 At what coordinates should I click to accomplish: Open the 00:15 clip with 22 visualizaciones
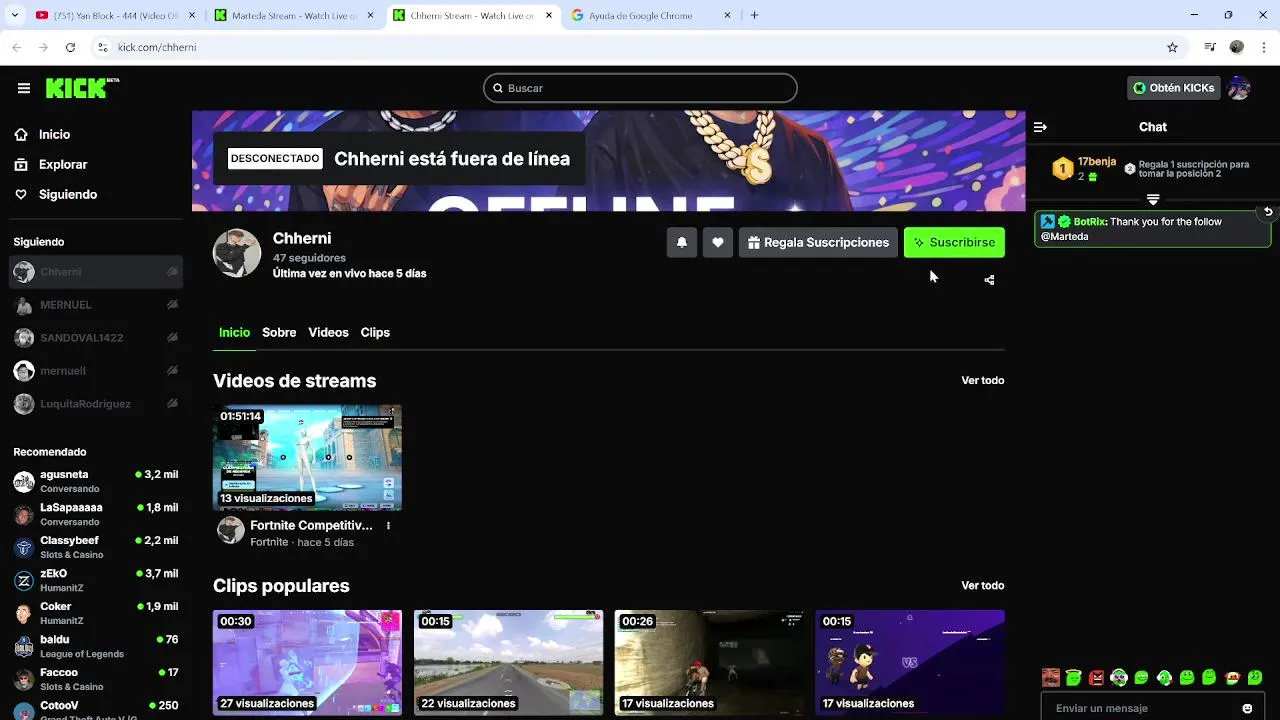[508, 663]
